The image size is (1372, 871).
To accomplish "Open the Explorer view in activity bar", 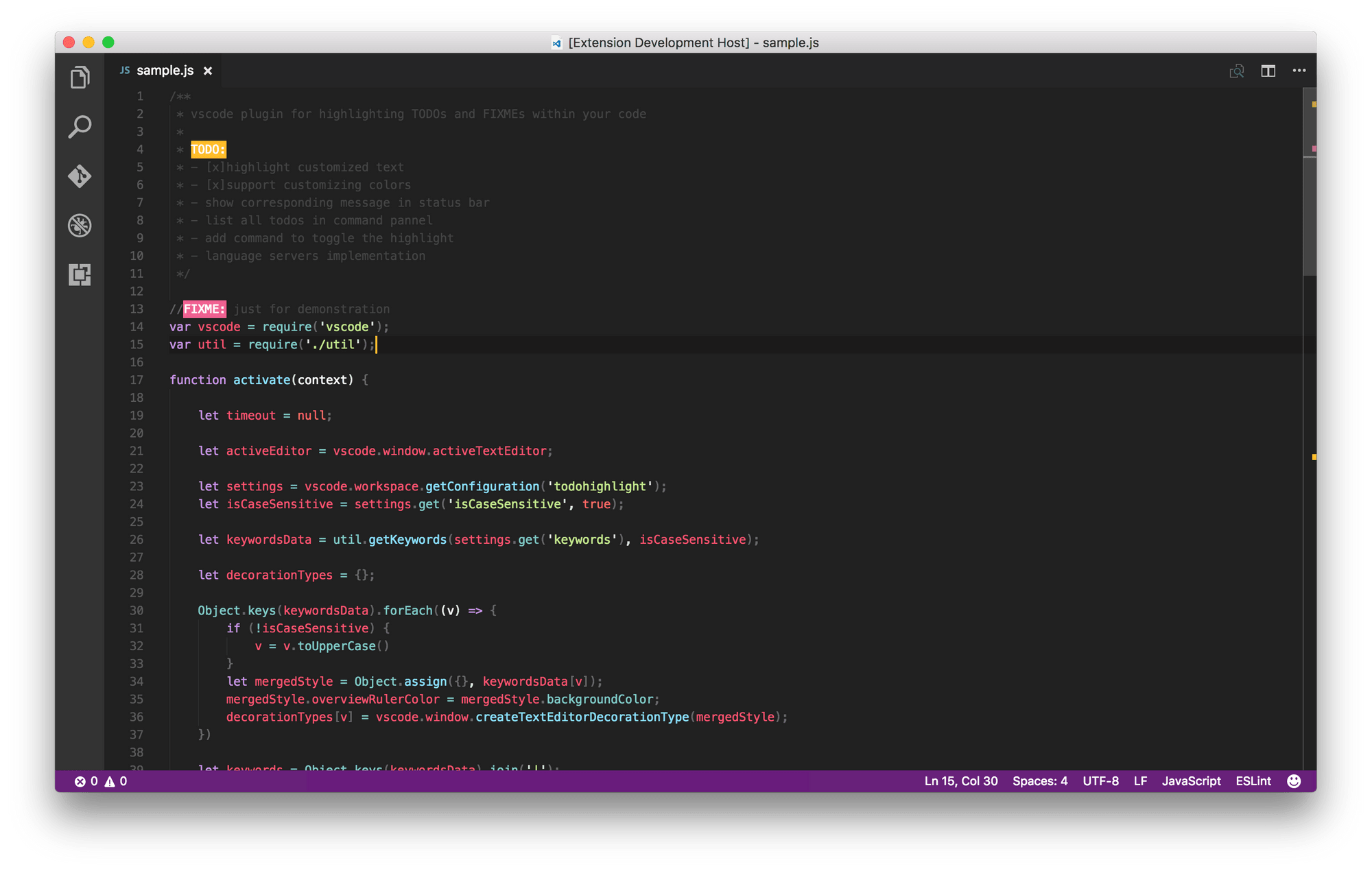I will pos(80,77).
